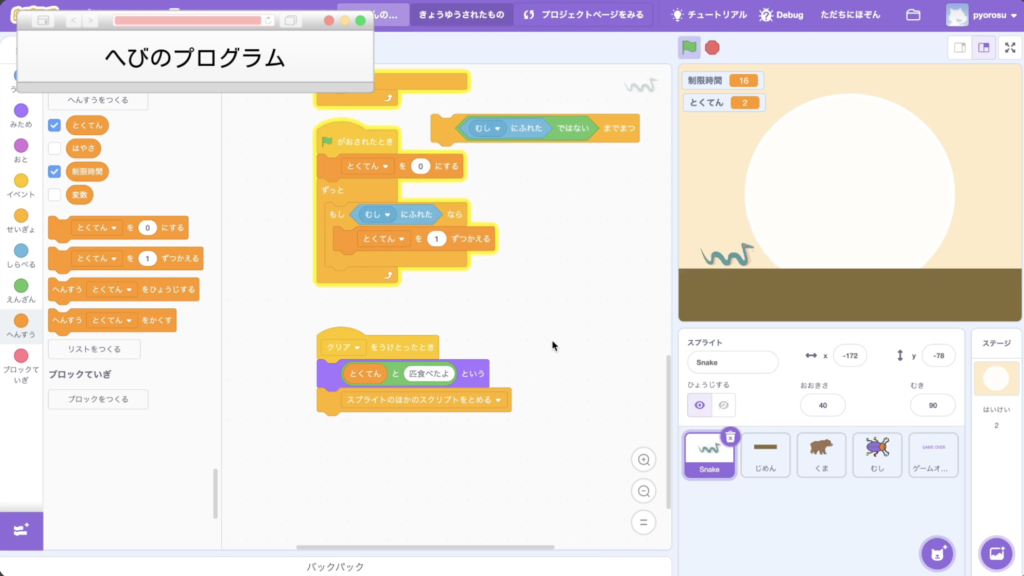
Task: Hide the sprite using the crossed-eye button
Action: [x=726, y=405]
